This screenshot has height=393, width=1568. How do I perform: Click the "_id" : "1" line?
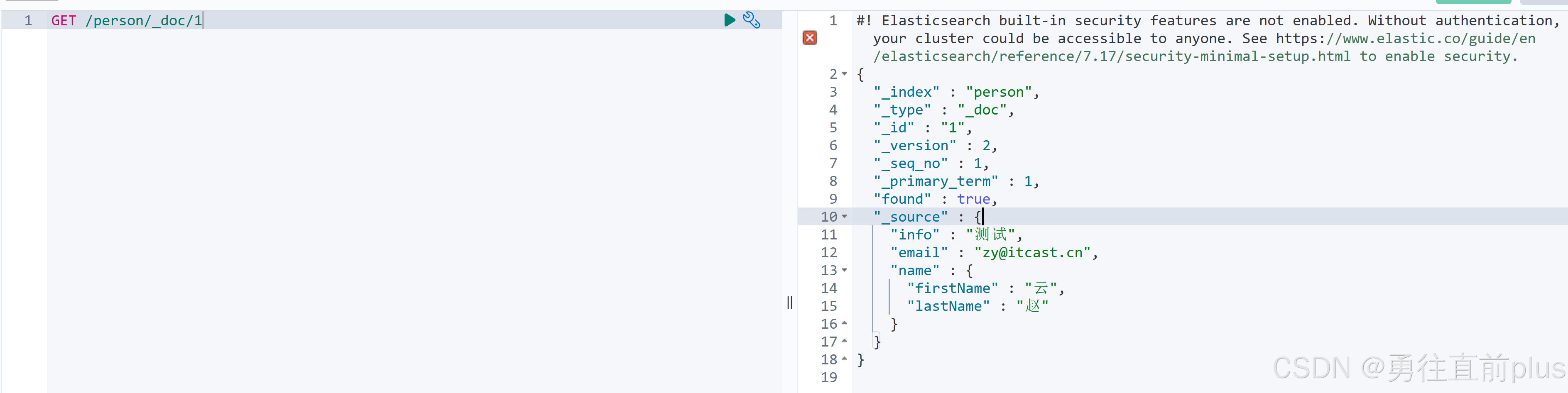pyautogui.click(x=923, y=128)
